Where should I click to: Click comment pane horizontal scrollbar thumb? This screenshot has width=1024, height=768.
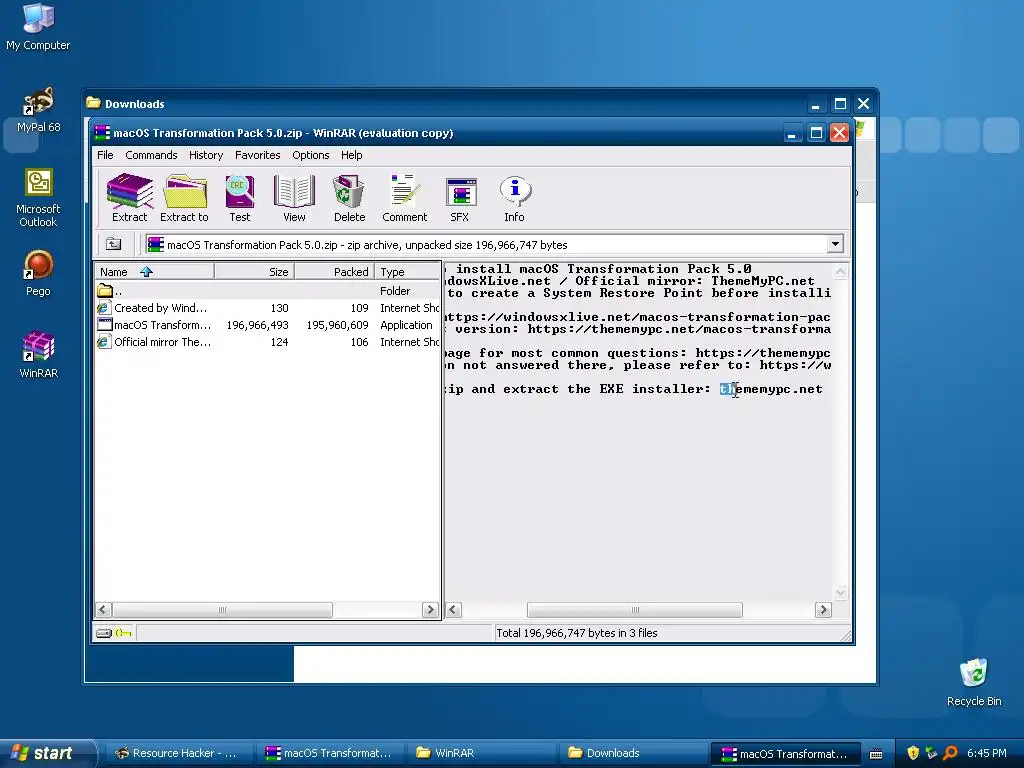click(x=635, y=610)
